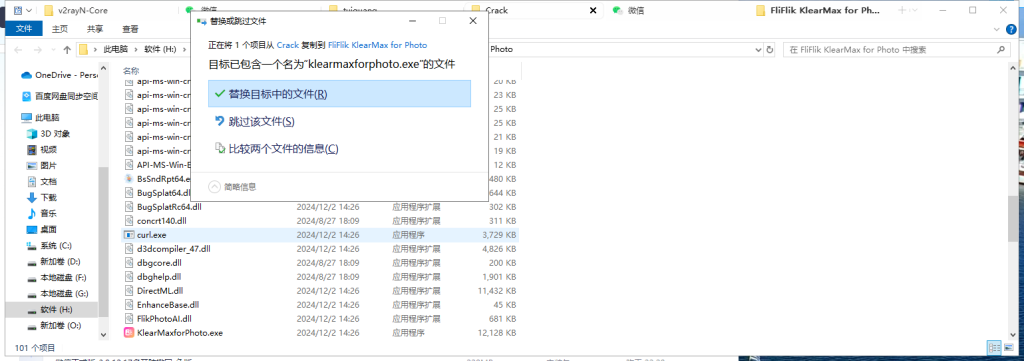
Task: Refresh the current folder view
Action: 771,50
